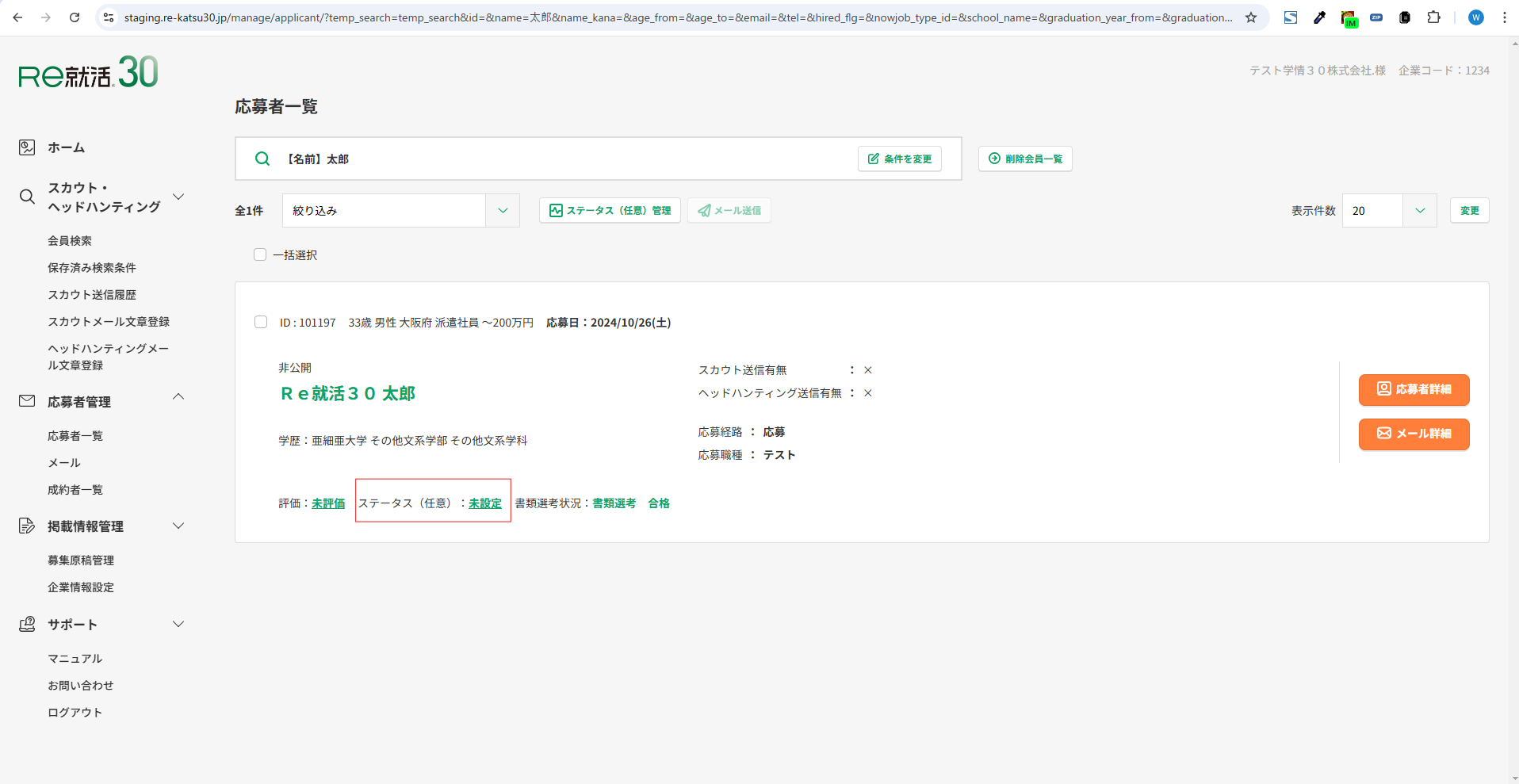The image size is (1519, 784).
Task: Toggle 掲載情報管理 section chevron
Action: (178, 526)
